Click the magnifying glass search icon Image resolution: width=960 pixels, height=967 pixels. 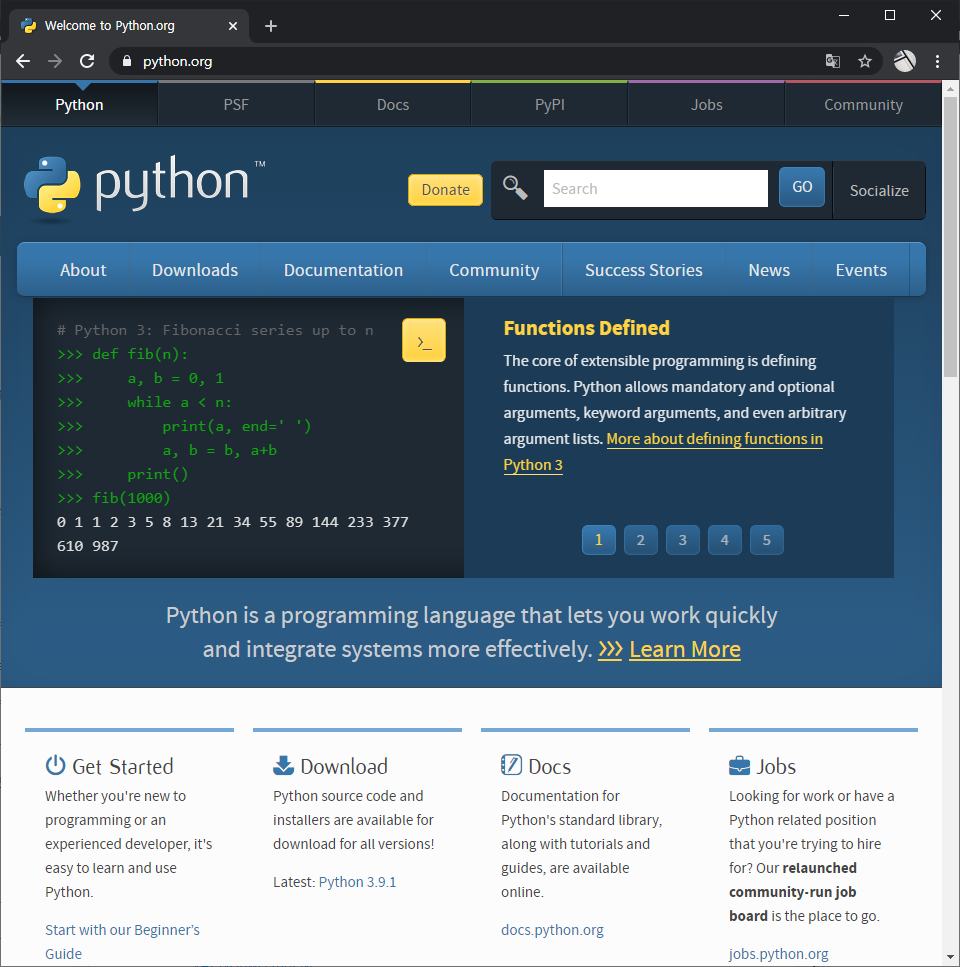point(515,187)
